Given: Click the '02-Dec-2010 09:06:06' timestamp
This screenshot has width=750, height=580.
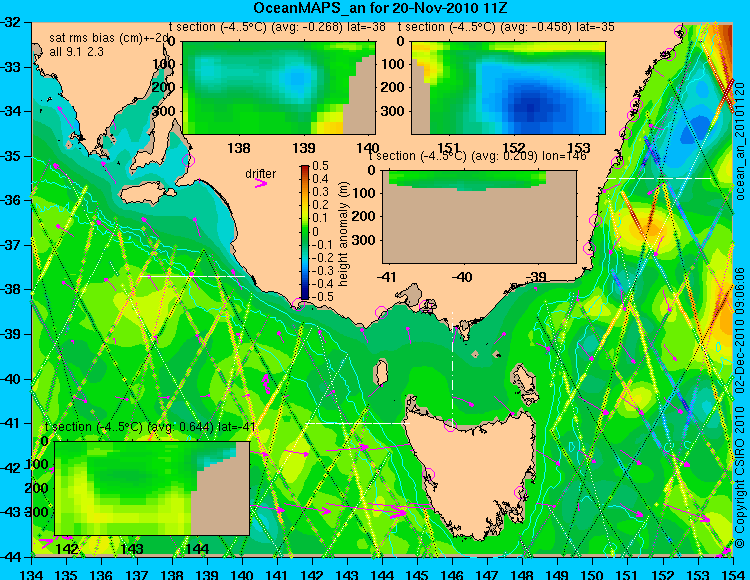Looking at the screenshot, I should (x=740, y=330).
